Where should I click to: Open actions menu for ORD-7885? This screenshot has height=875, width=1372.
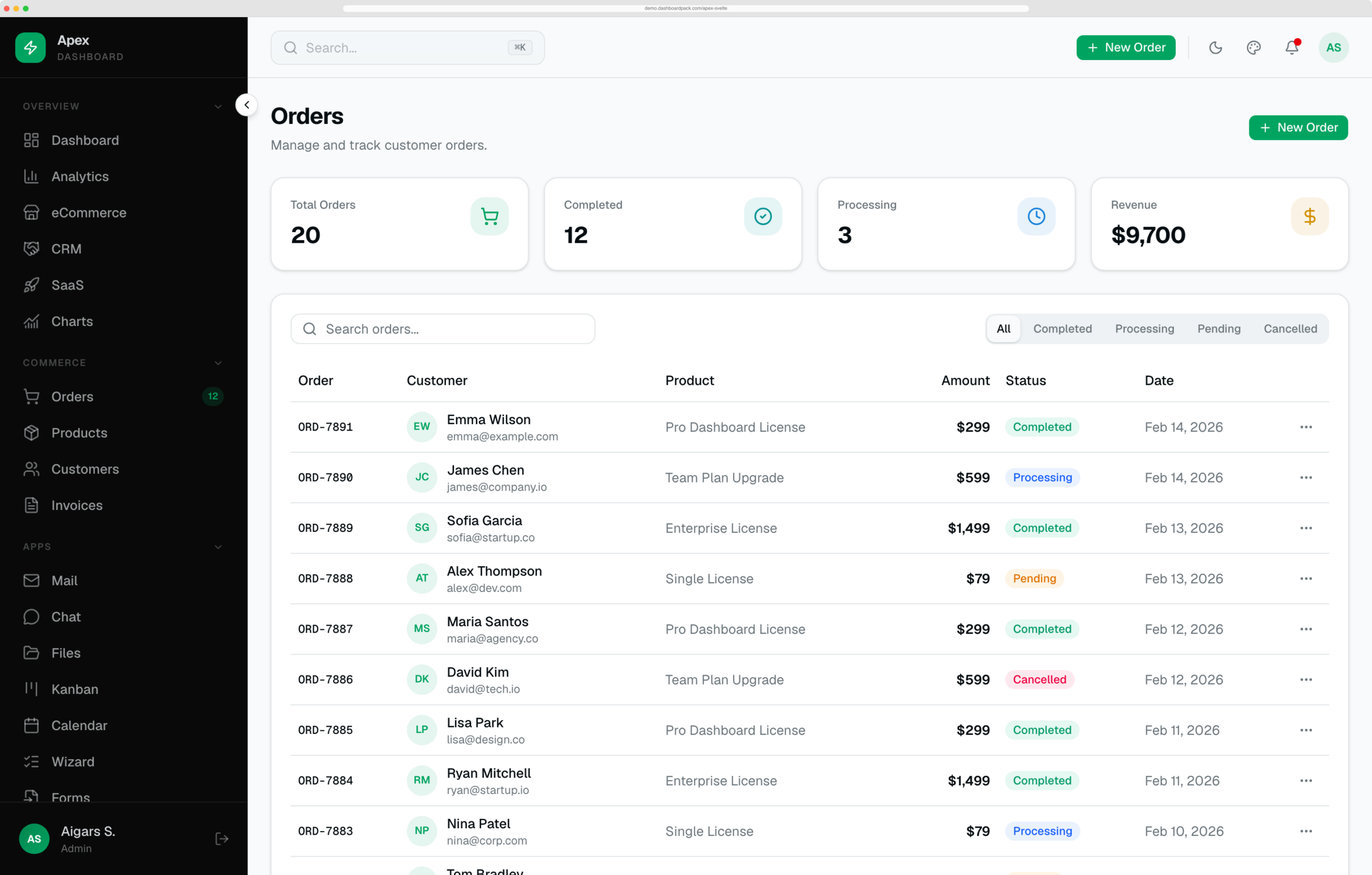(1306, 730)
